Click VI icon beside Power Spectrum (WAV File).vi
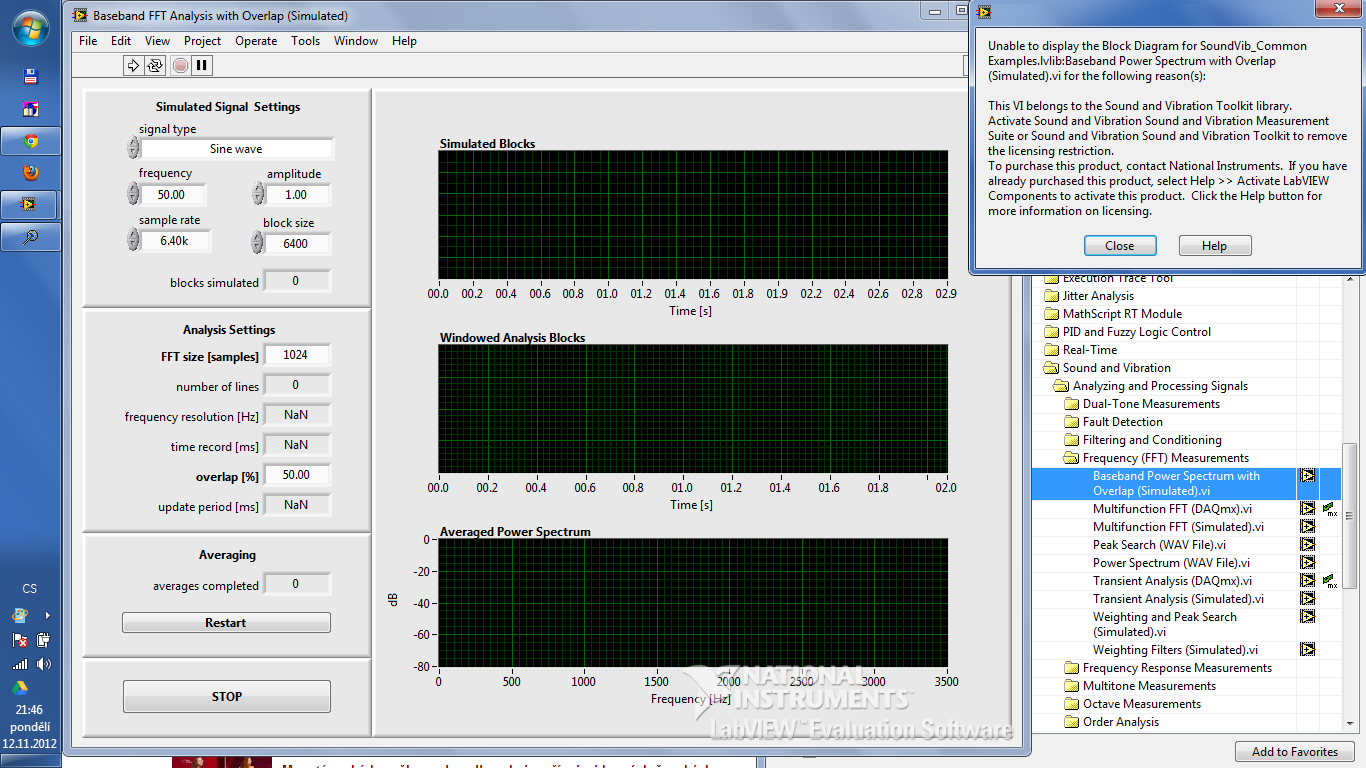 click(1307, 563)
